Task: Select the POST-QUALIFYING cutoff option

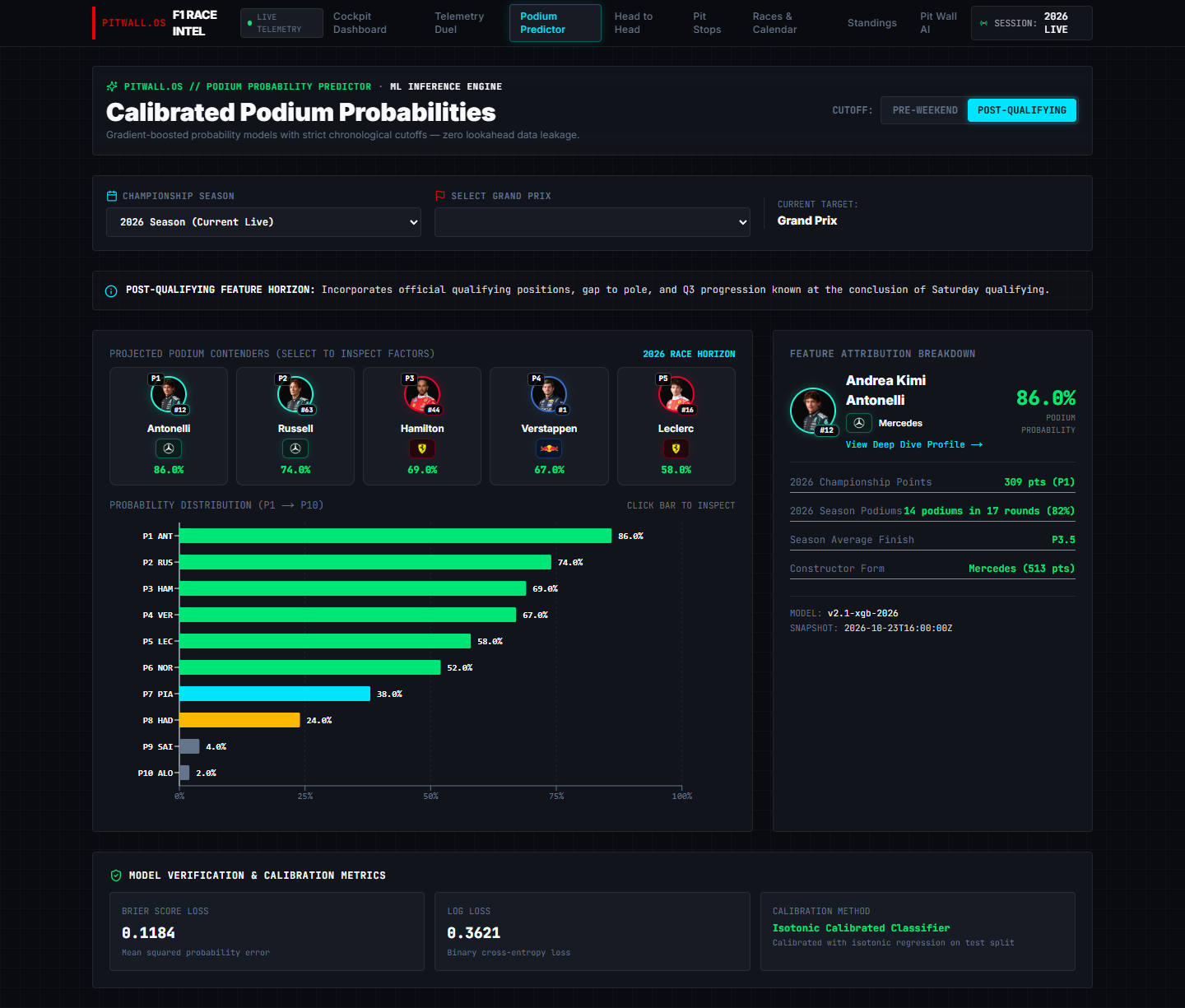Action: pos(1022,110)
